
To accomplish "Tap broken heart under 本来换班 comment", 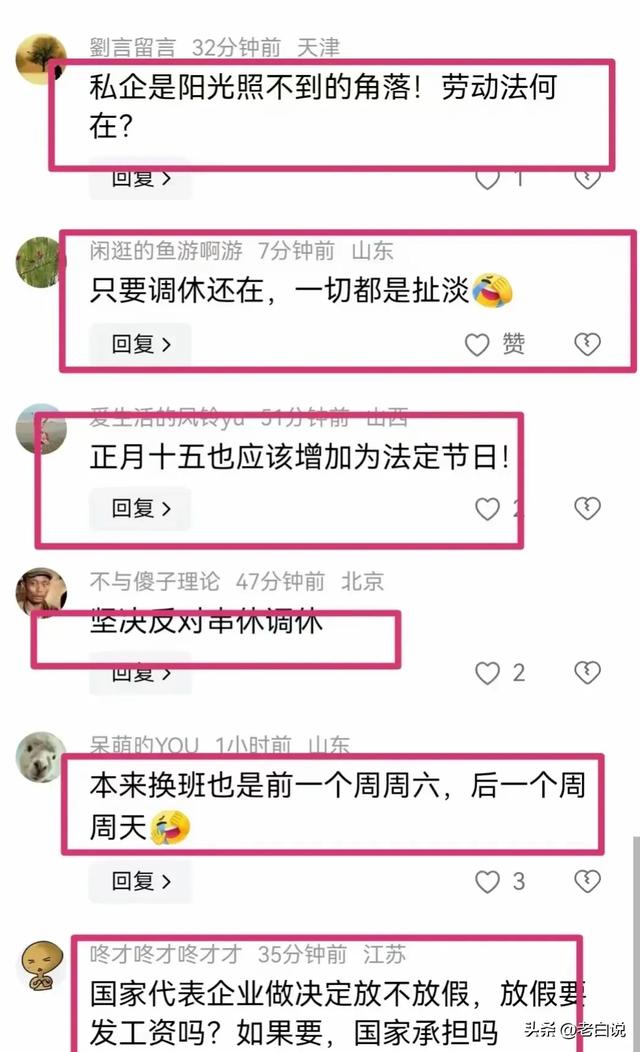I will pyautogui.click(x=587, y=881).
